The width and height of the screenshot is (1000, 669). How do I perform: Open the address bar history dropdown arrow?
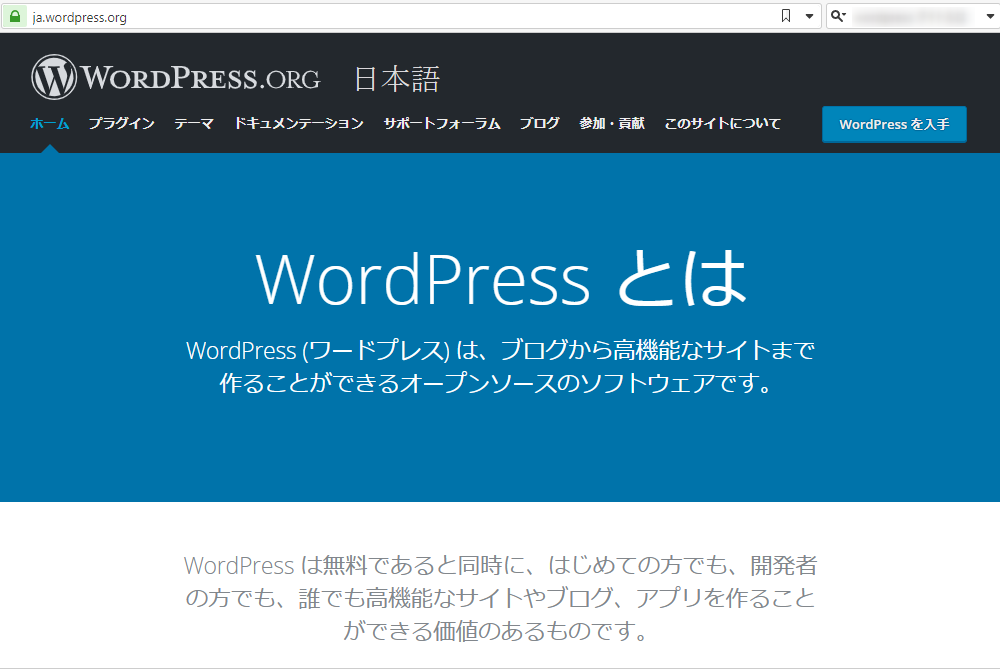809,16
